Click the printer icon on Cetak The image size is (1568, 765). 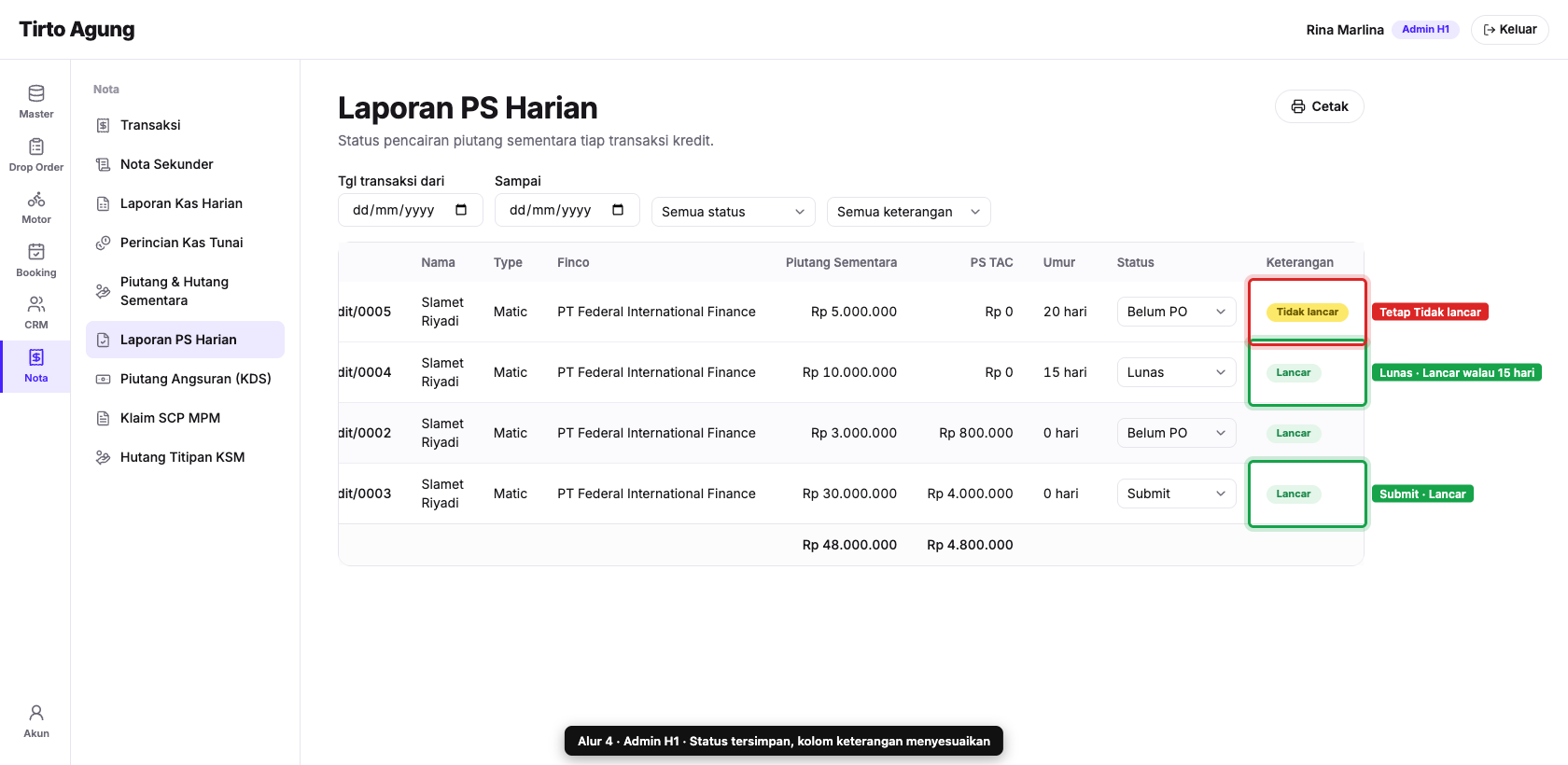point(1298,106)
